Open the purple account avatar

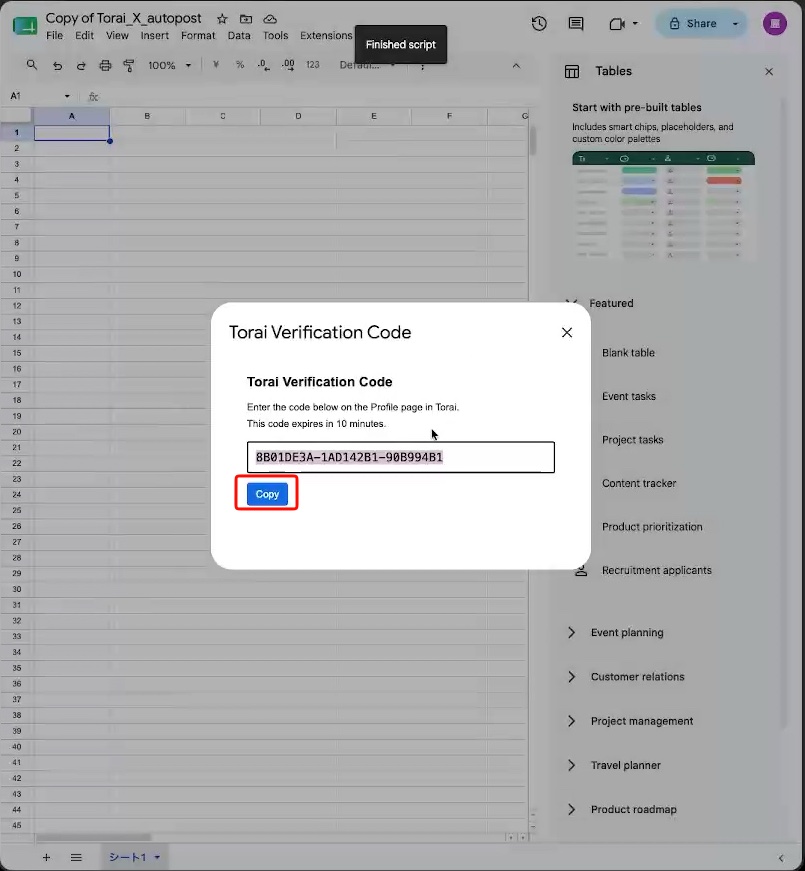pyautogui.click(x=774, y=23)
